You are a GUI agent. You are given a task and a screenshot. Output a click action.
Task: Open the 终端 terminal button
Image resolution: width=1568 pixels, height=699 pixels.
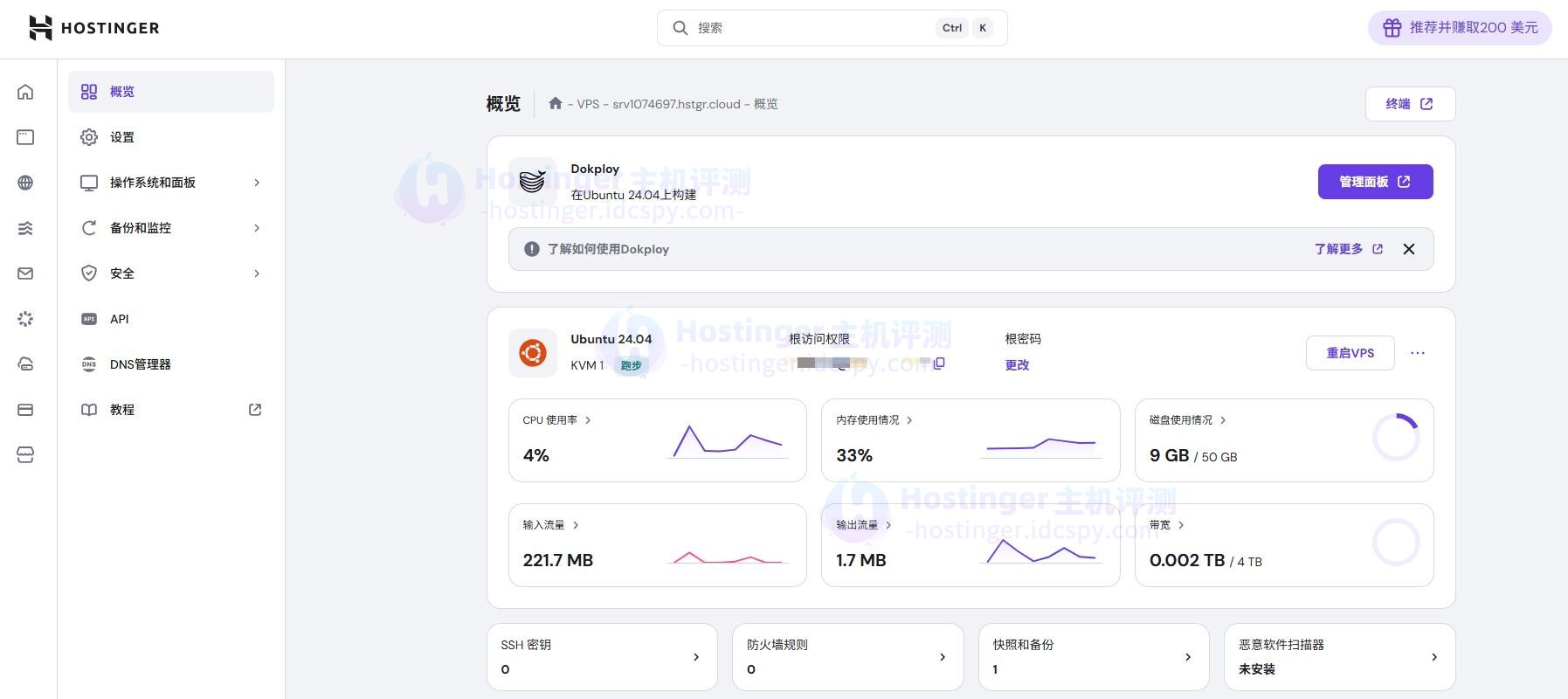pyautogui.click(x=1409, y=104)
